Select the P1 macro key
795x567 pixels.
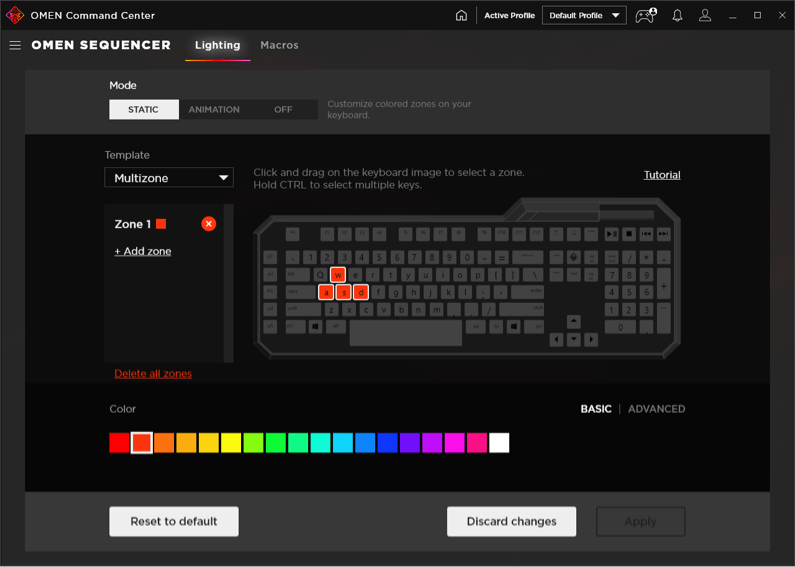270,257
